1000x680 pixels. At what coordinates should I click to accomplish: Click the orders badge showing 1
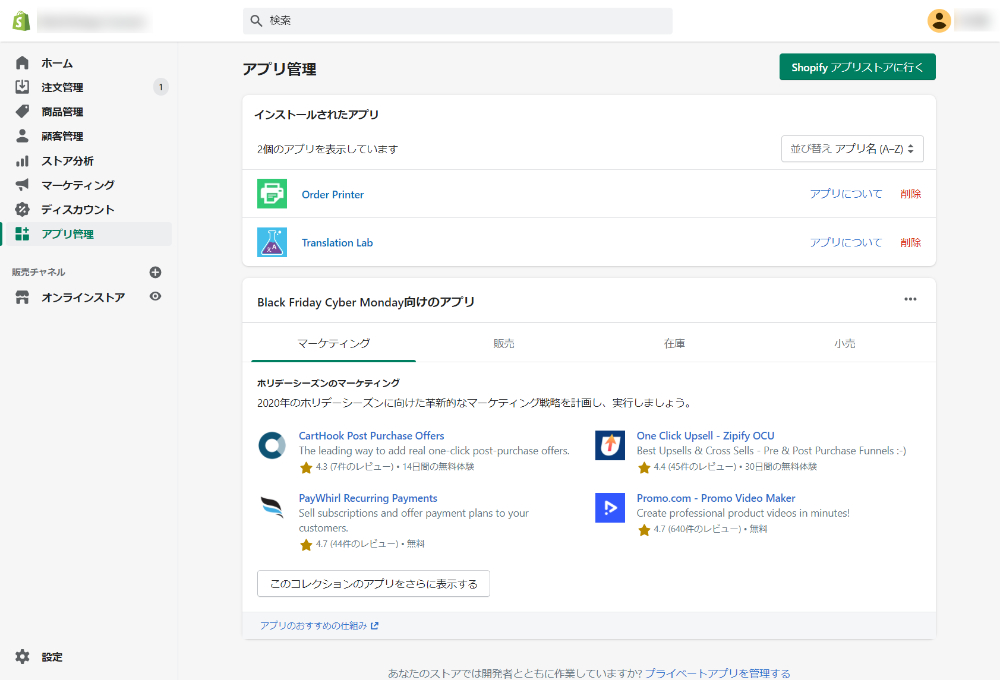point(161,87)
